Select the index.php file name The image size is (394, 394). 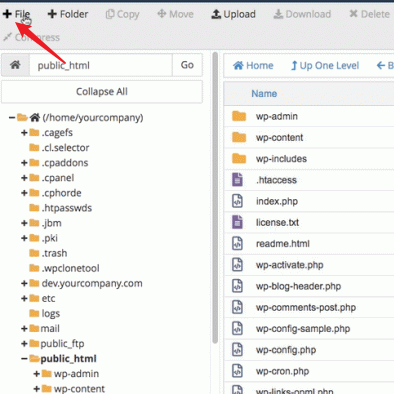coord(277,201)
